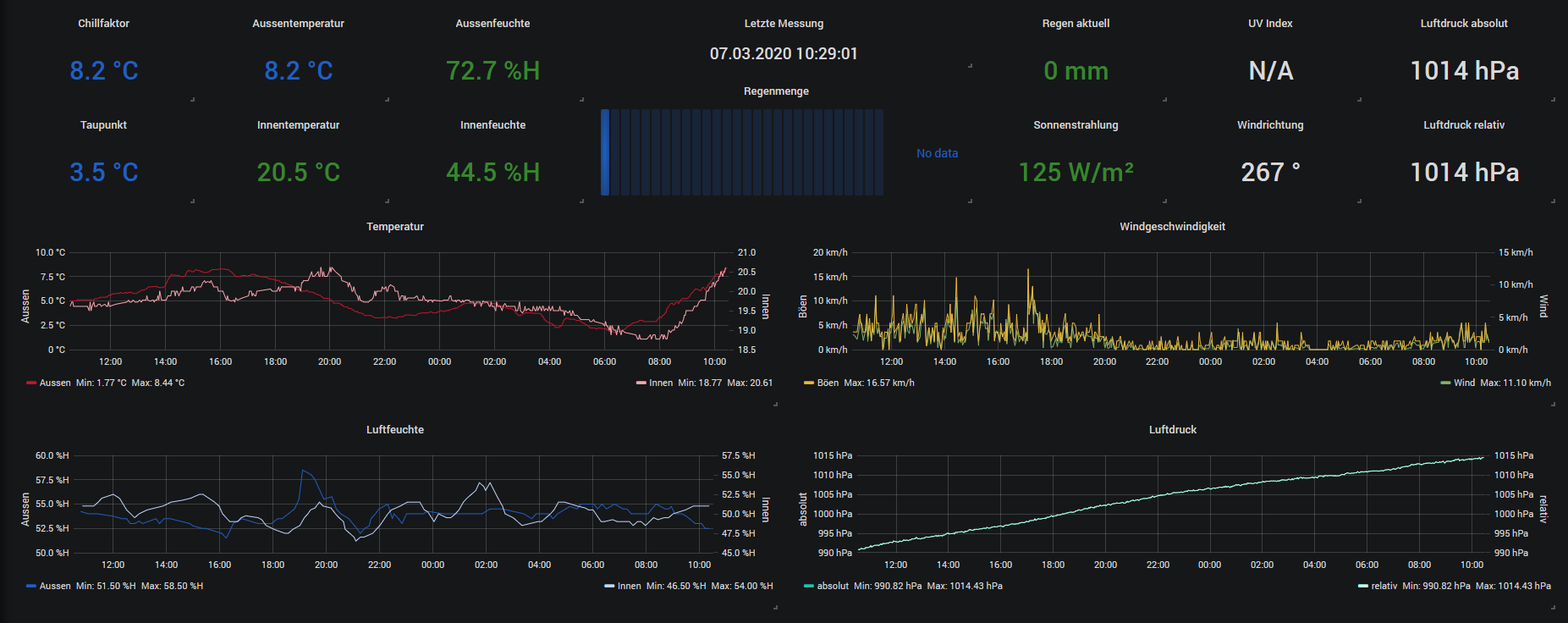The width and height of the screenshot is (1568, 623).
Task: Click the pink Innen temperature legend color swatch
Action: [641, 383]
